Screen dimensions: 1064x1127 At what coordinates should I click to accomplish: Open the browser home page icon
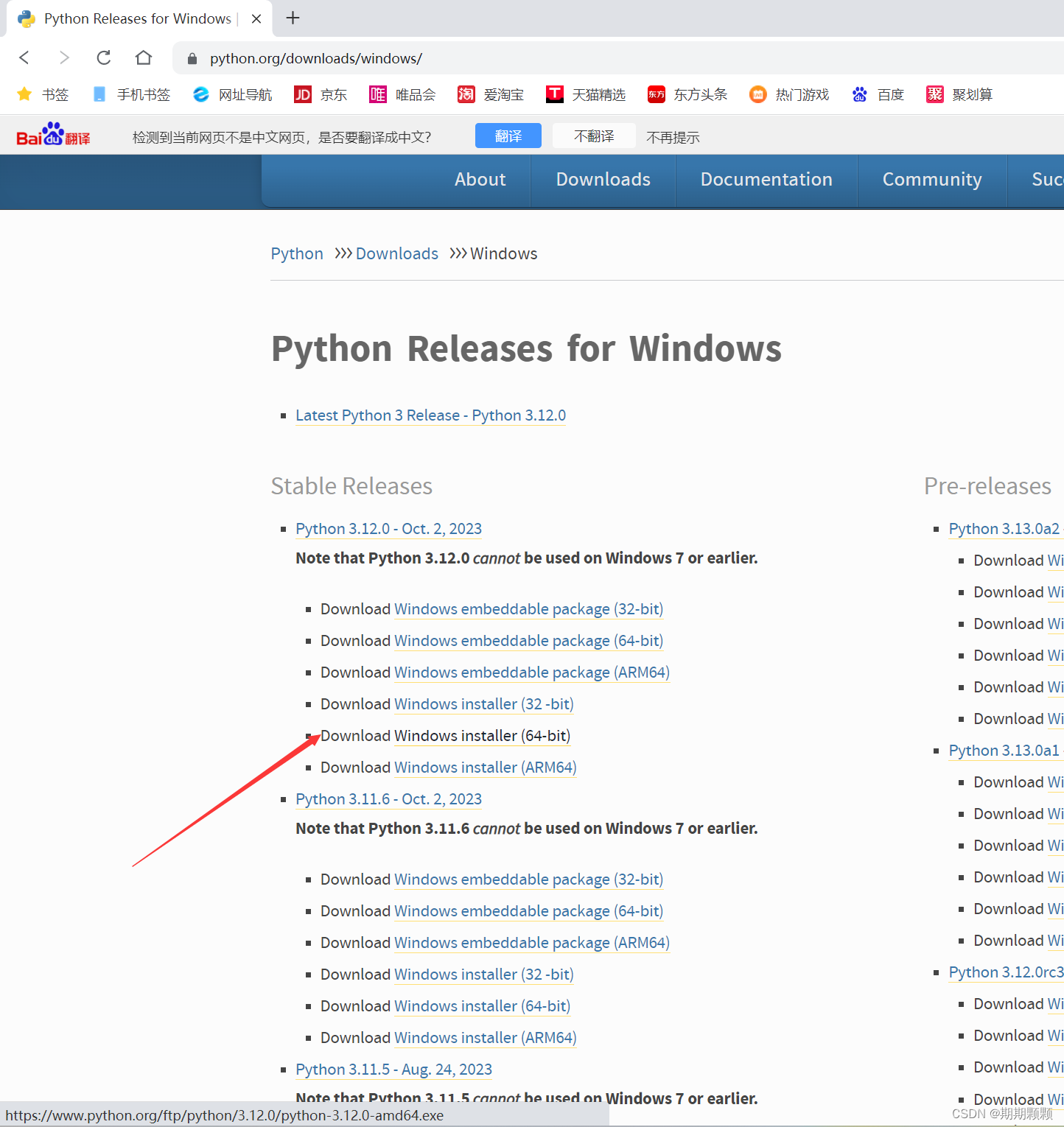click(144, 57)
